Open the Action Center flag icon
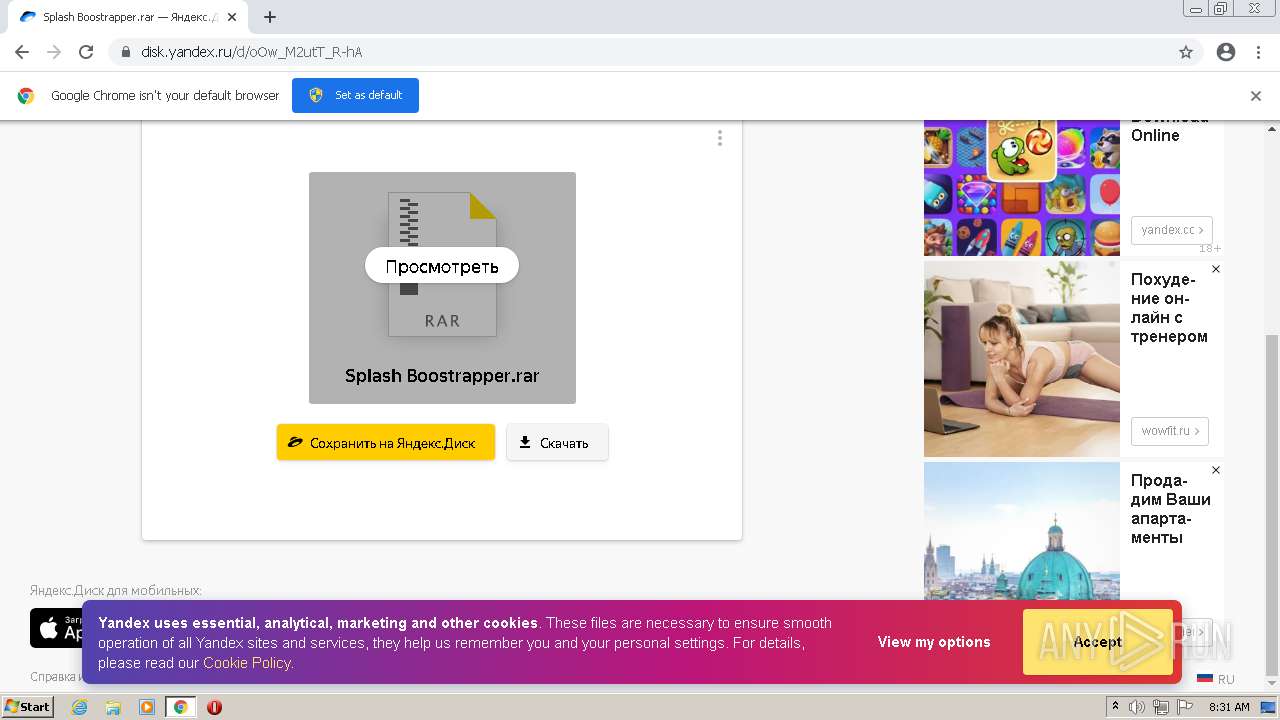This screenshot has height=720, width=1280. coord(1185,707)
